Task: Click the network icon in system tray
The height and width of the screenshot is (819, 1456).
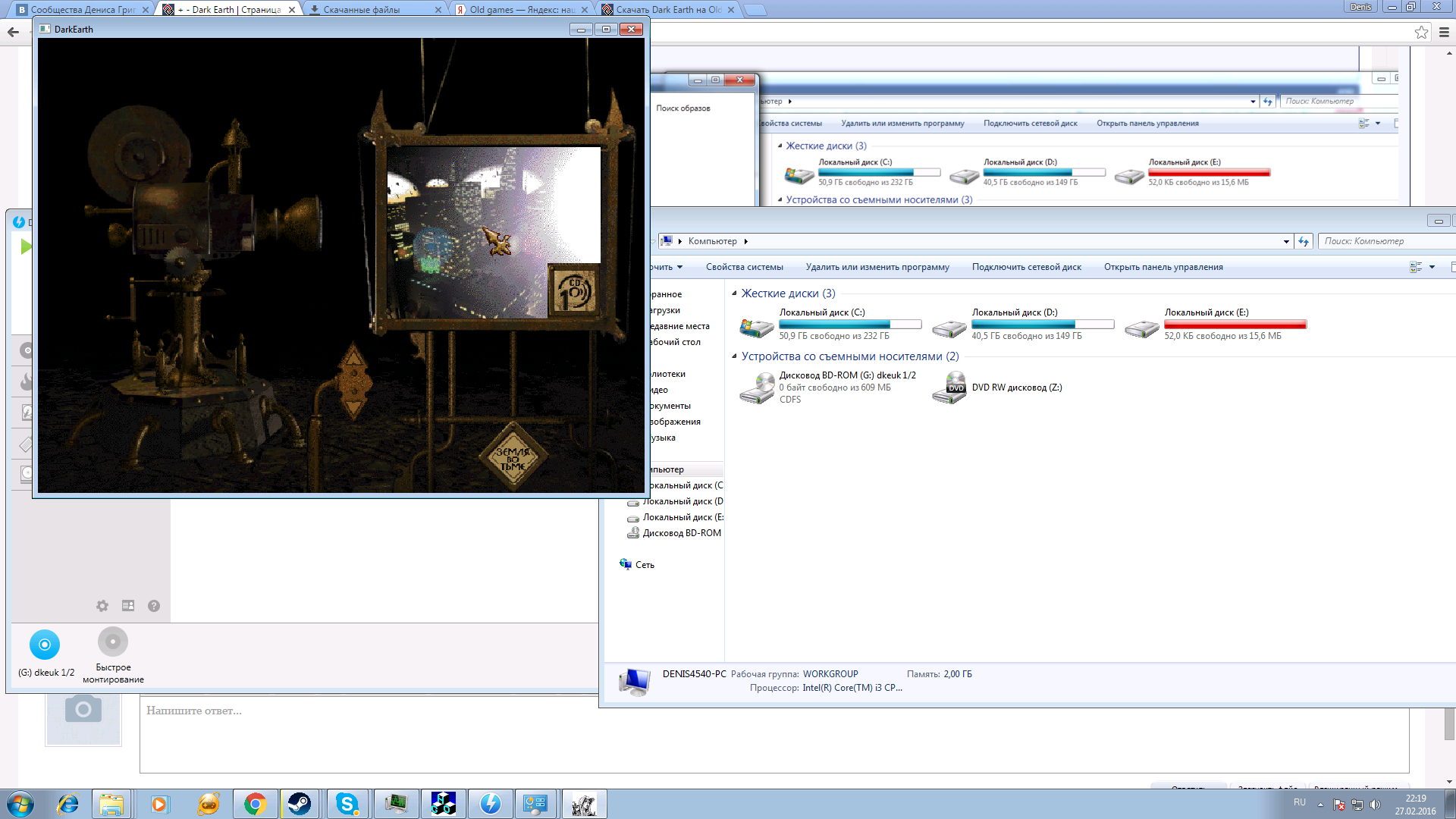Action: tap(1357, 805)
